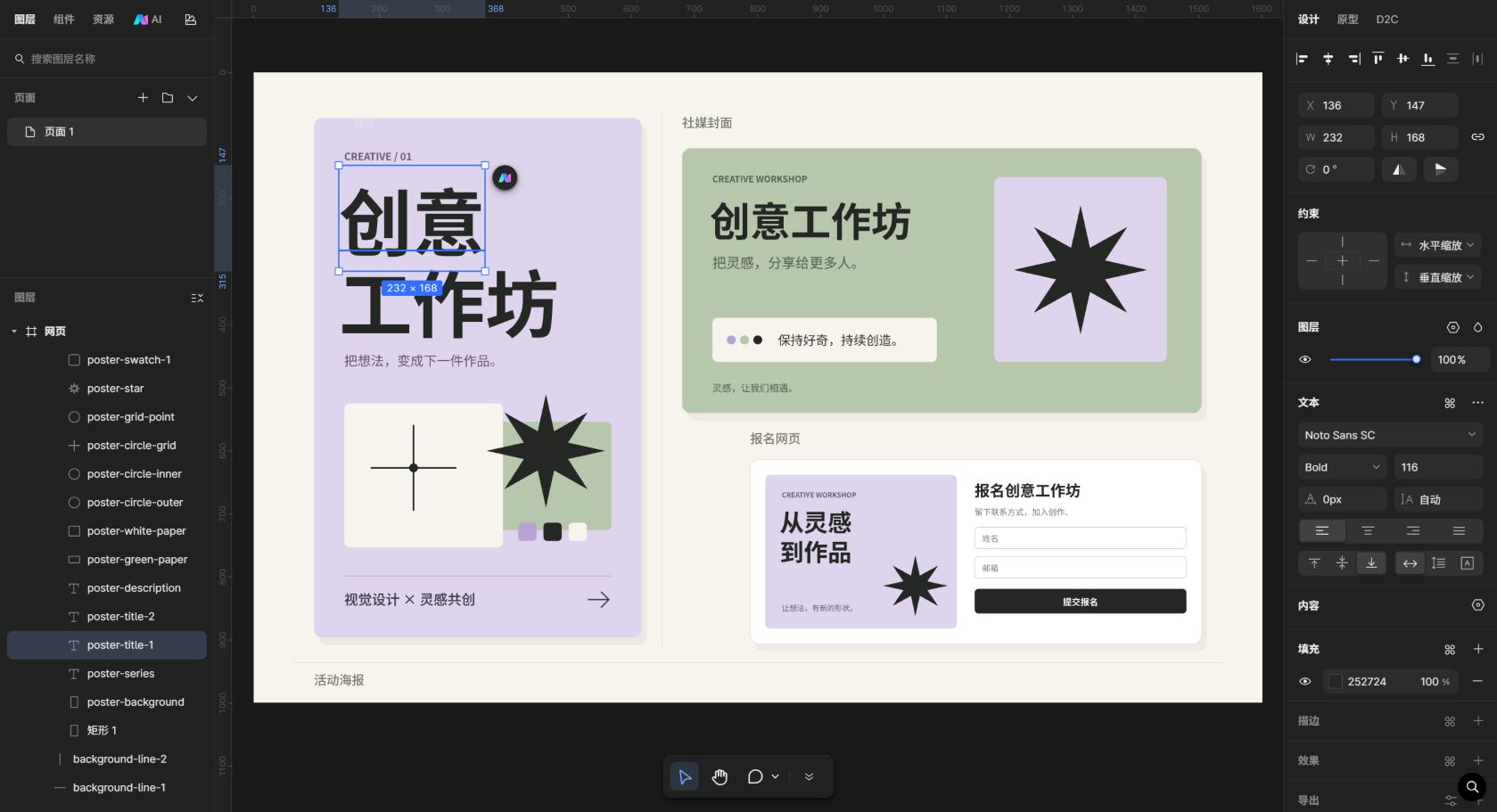Viewport: 1497px width, 812px height.
Task: Select the poster-star layer
Action: (107, 389)
